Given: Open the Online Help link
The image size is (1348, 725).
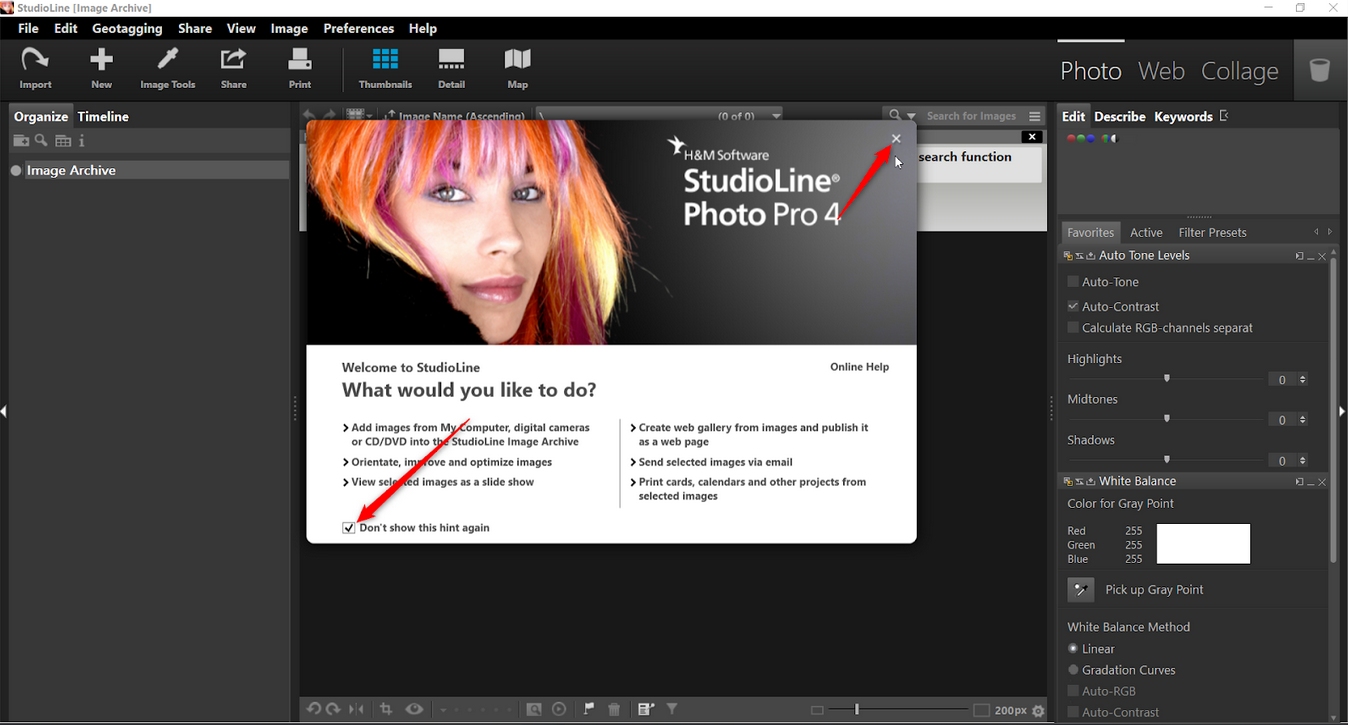Looking at the screenshot, I should tap(859, 367).
